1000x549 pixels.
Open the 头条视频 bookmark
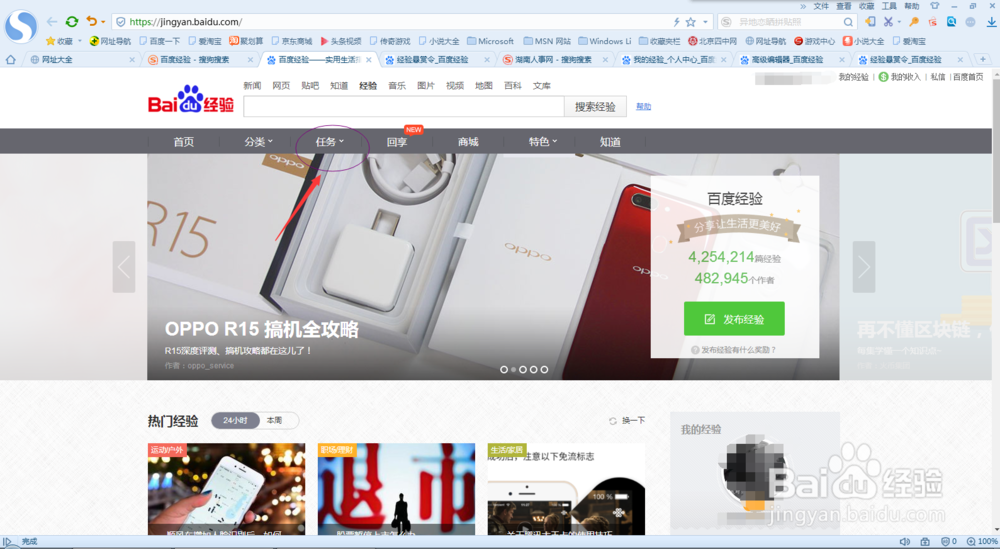coord(341,41)
